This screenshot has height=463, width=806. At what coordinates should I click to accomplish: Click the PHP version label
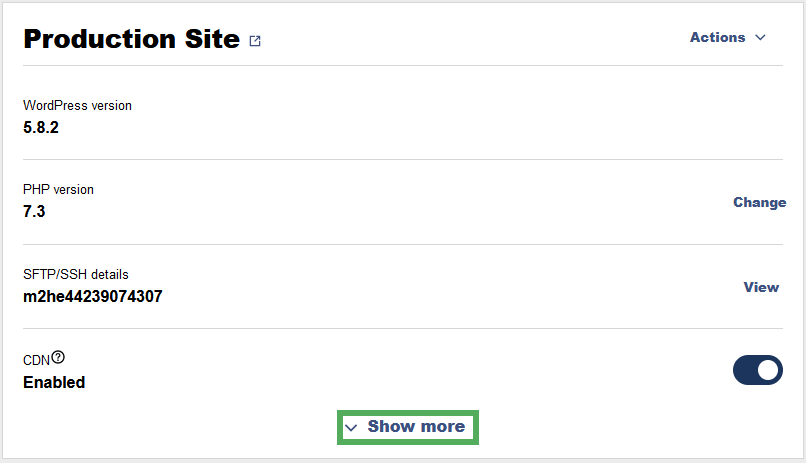click(58, 190)
